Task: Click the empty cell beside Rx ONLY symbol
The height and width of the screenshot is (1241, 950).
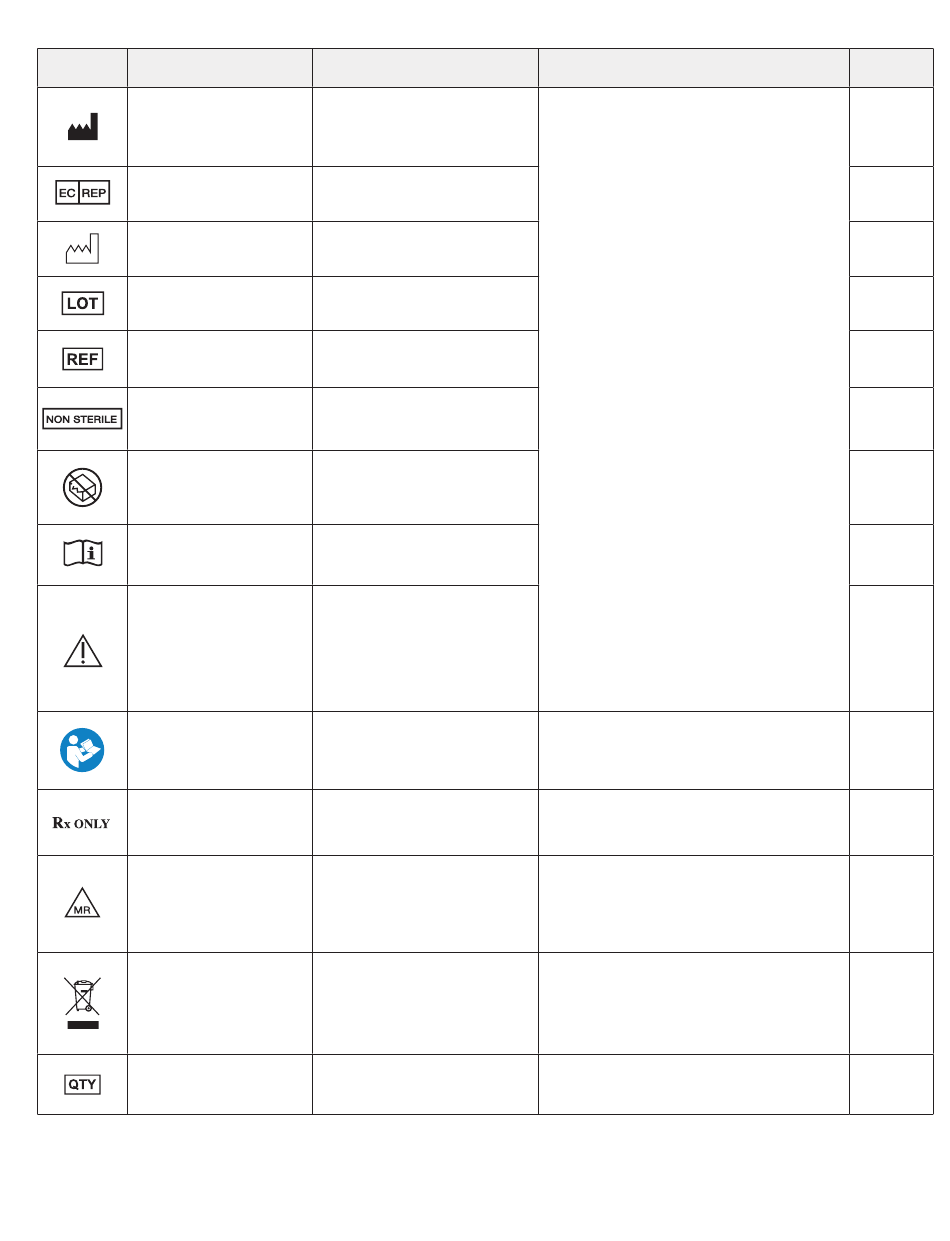Action: (220, 823)
